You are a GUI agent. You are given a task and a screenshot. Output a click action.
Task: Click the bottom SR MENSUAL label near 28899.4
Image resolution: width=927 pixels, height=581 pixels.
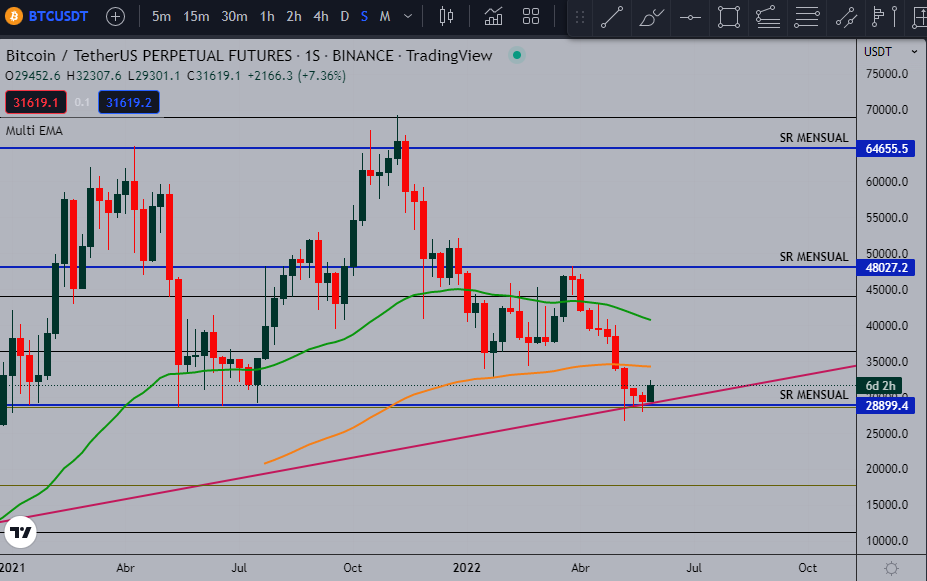[x=813, y=395]
